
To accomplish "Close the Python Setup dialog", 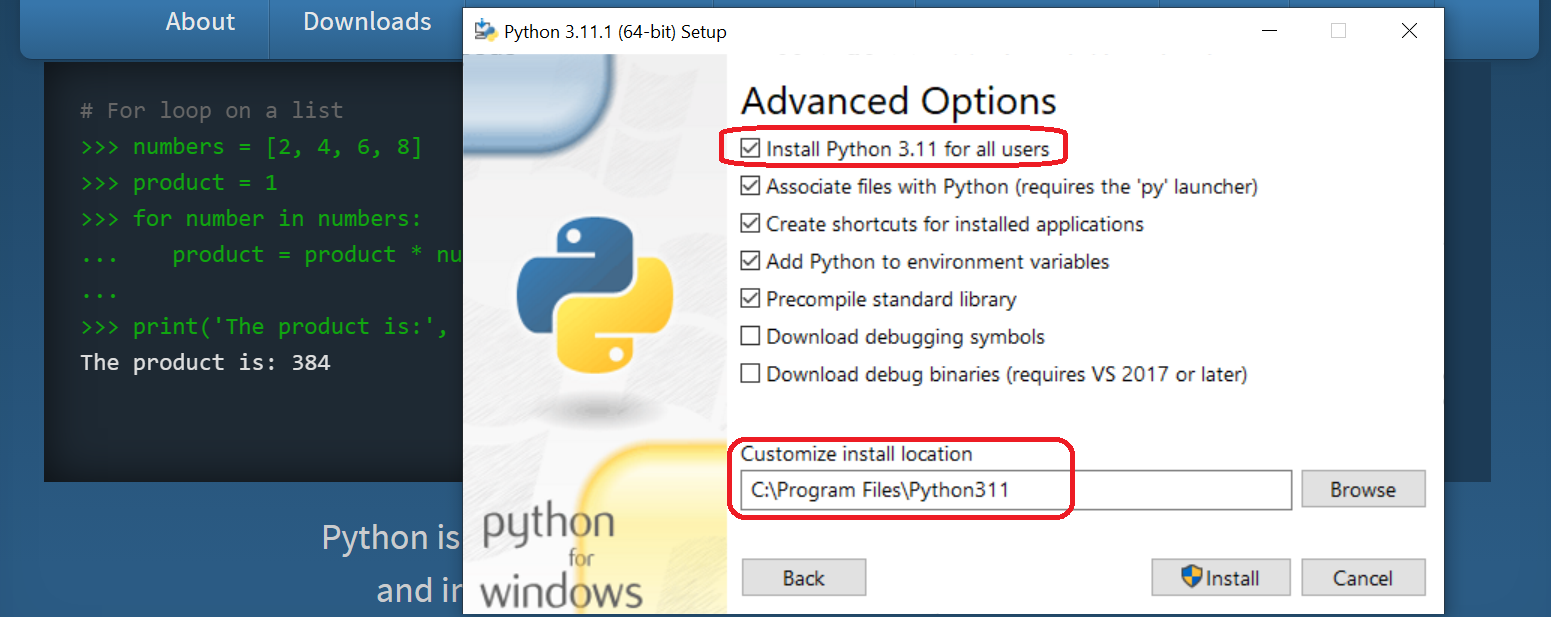I will [1409, 31].
